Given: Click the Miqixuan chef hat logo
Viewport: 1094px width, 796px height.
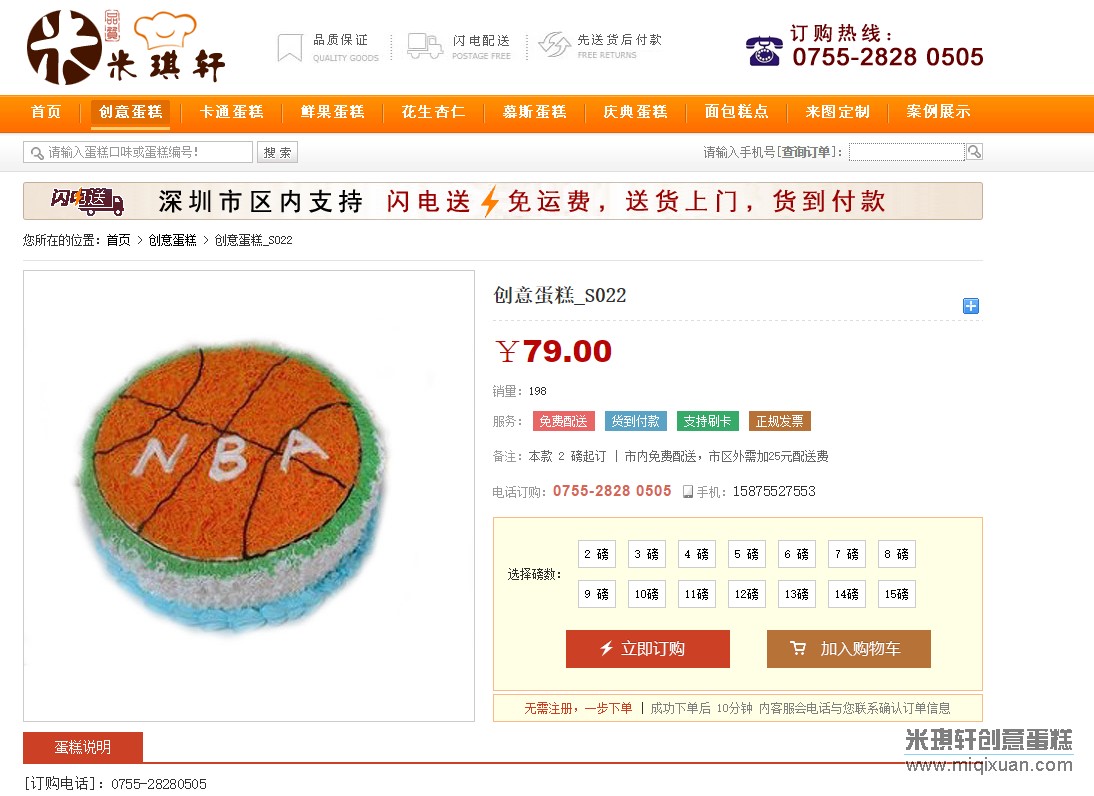Looking at the screenshot, I should 126,47.
